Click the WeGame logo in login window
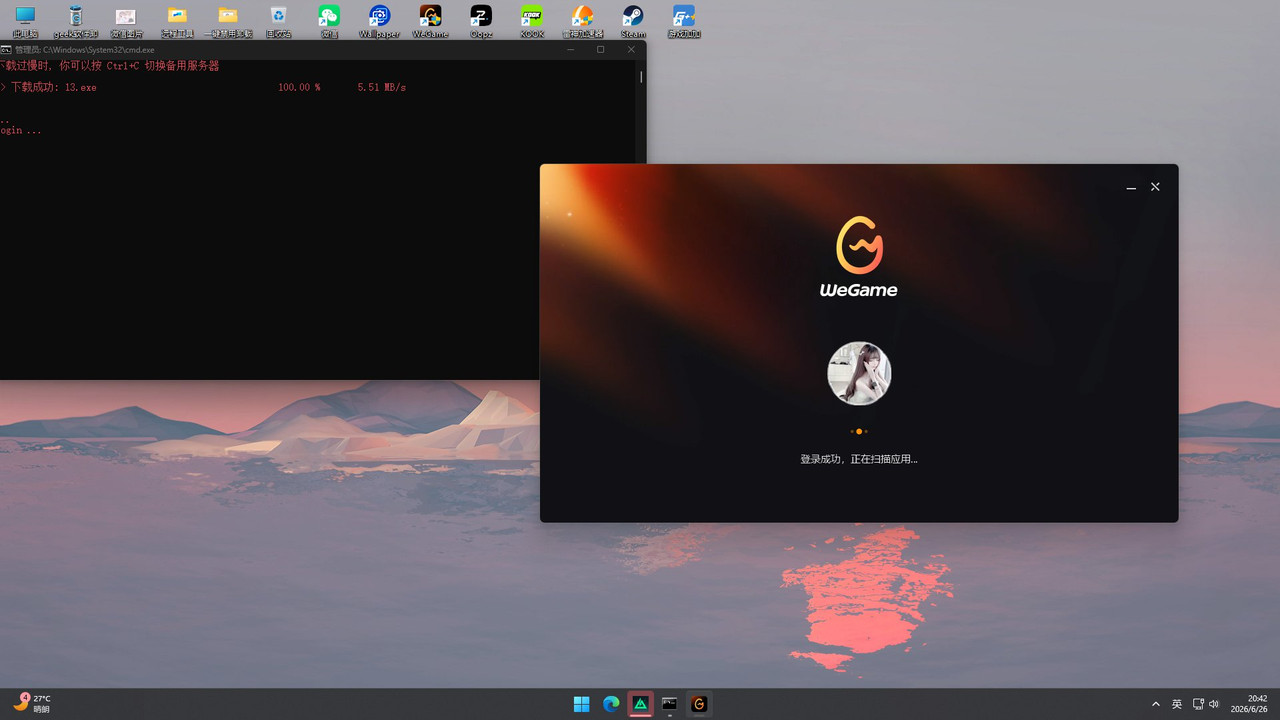 point(859,257)
